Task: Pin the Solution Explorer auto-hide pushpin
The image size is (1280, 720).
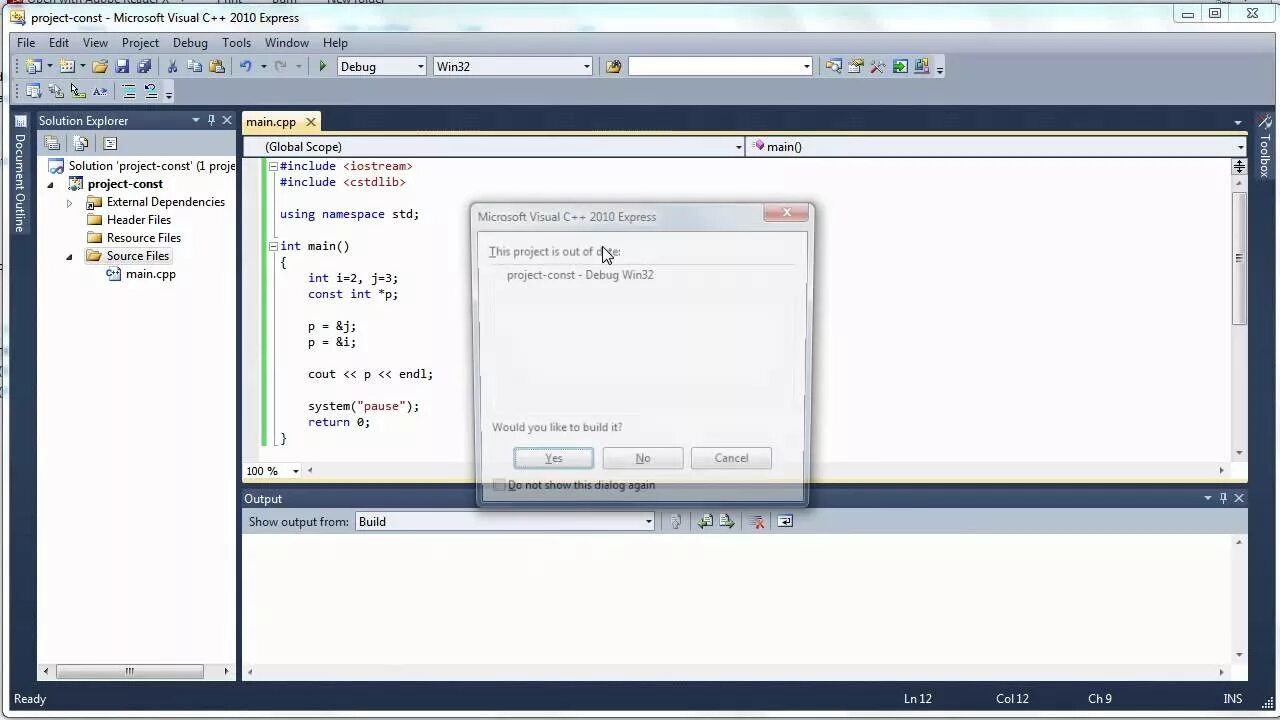Action: tap(211, 120)
